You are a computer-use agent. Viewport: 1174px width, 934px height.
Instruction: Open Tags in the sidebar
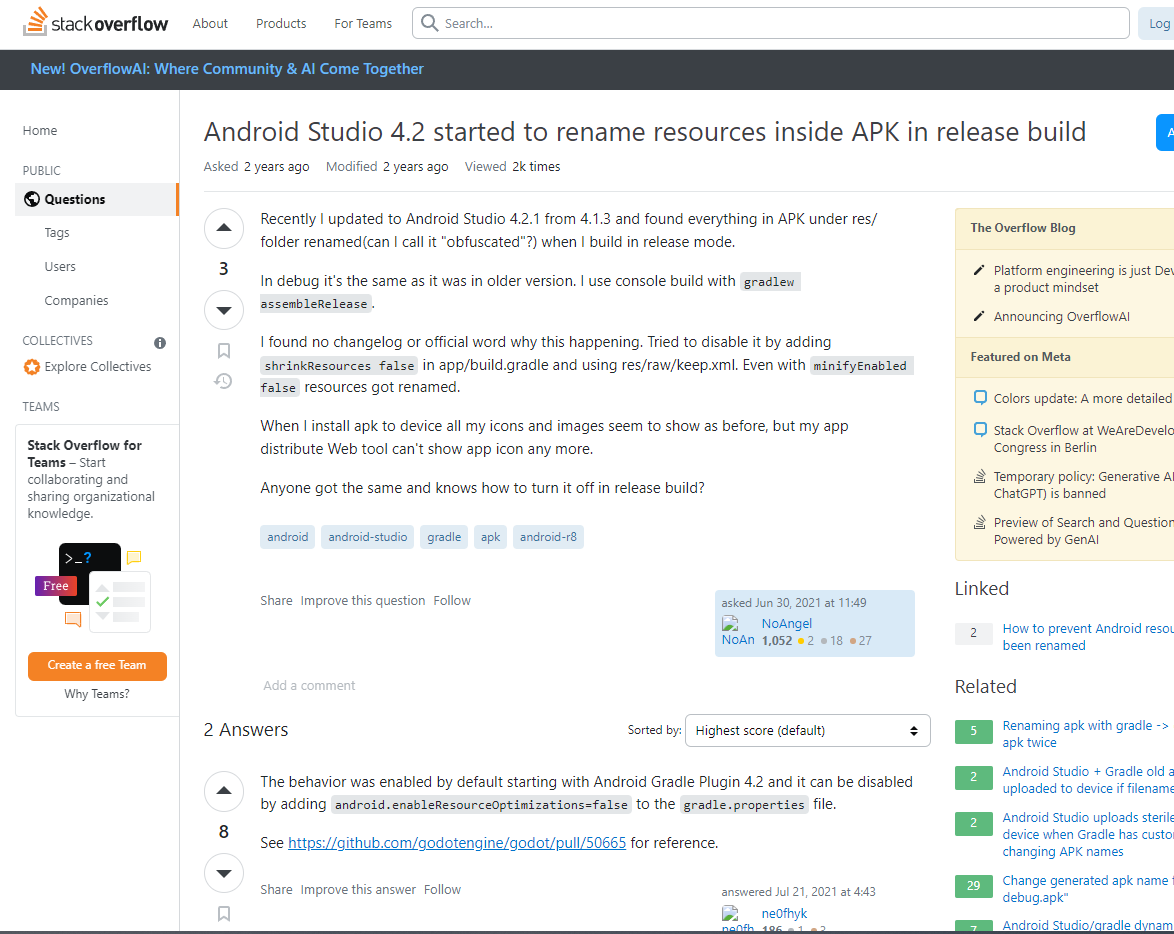coord(57,233)
